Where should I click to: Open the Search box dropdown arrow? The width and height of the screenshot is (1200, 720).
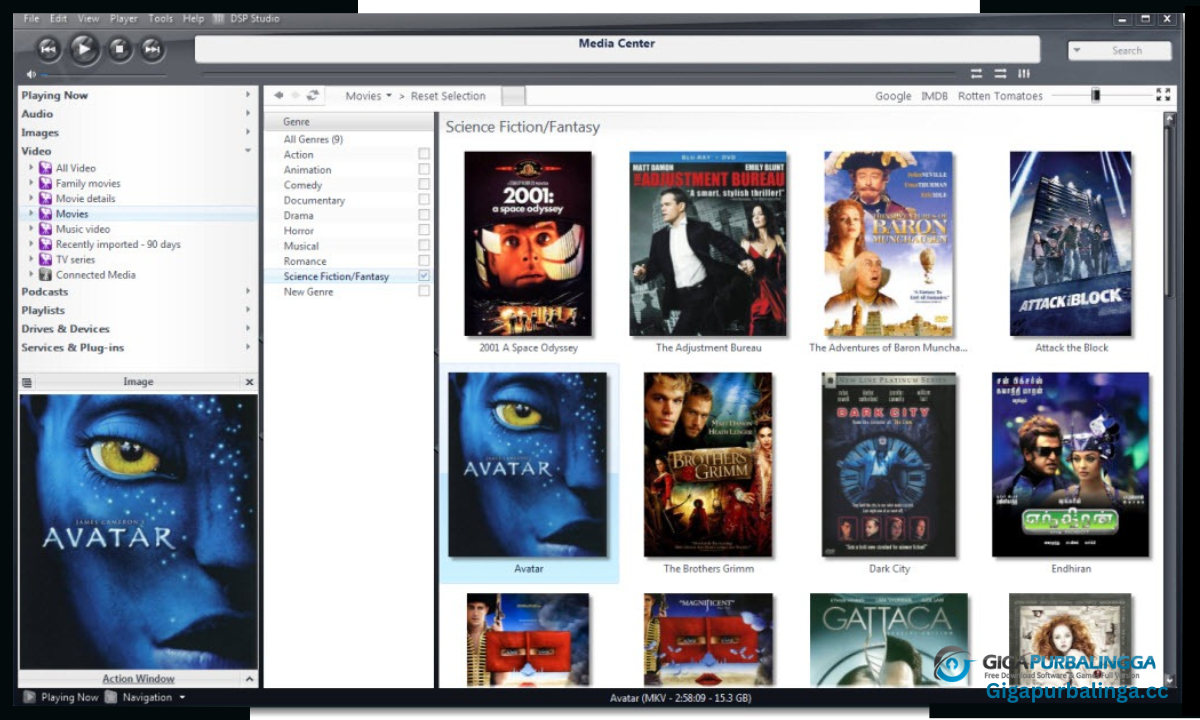pyautogui.click(x=1077, y=50)
